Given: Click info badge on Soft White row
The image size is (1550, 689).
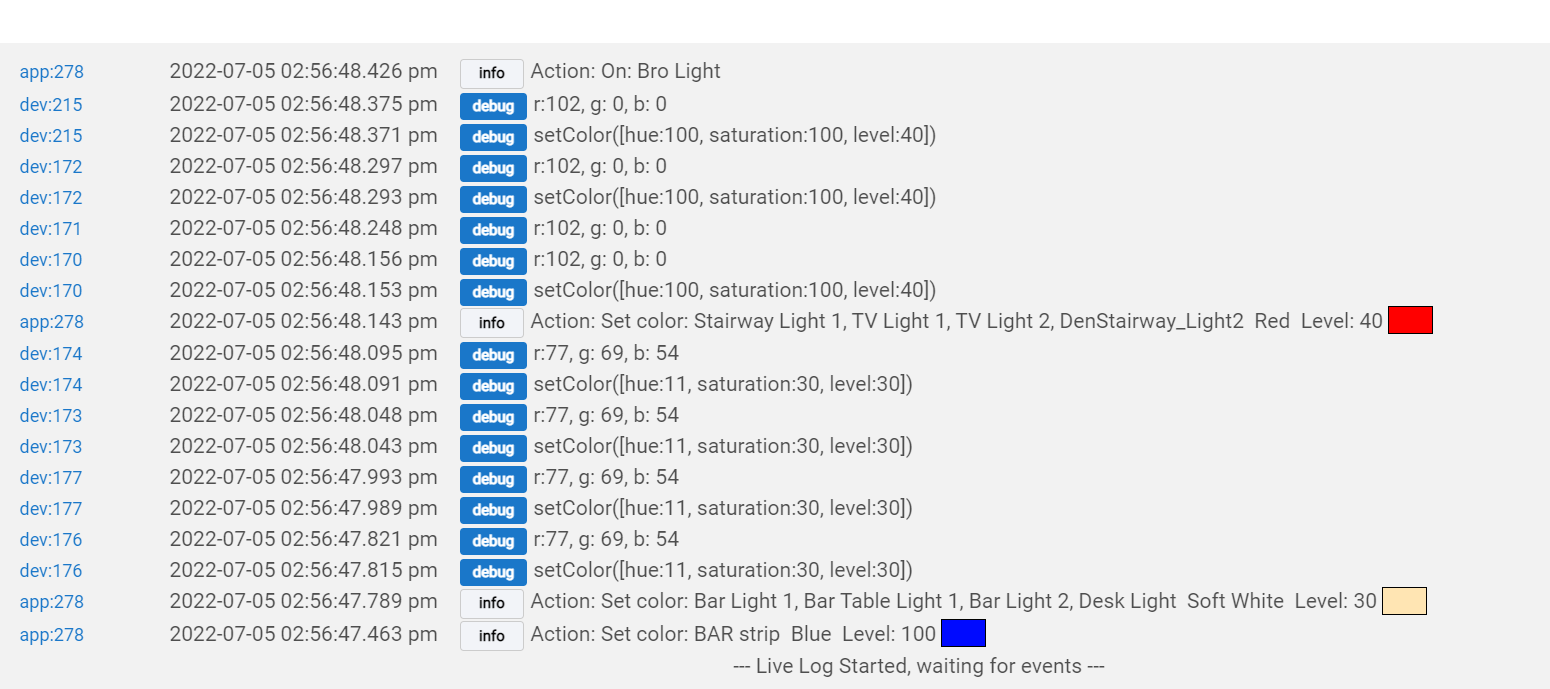Looking at the screenshot, I should (491, 603).
